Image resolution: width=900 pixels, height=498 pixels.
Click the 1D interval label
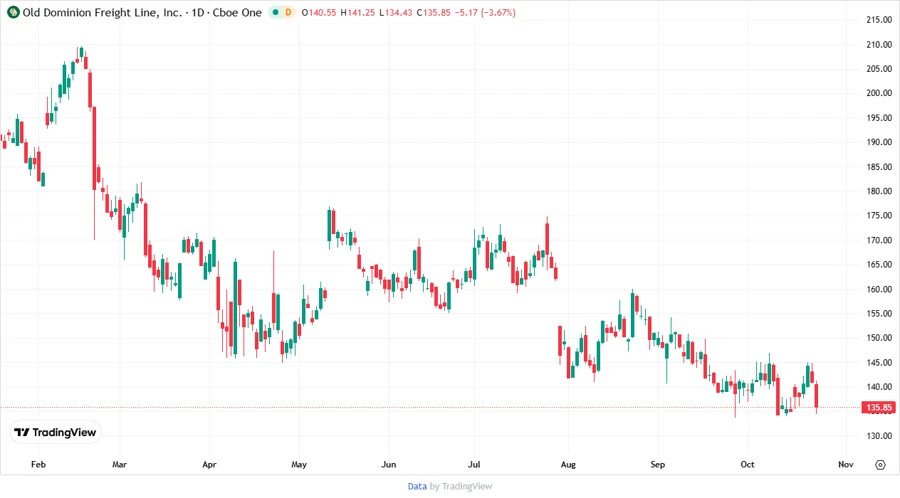click(x=198, y=13)
